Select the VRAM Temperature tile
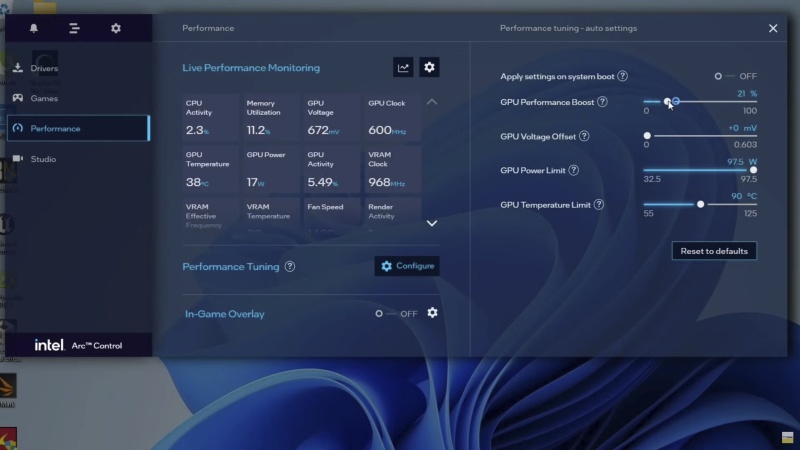The width and height of the screenshot is (800, 450). pyautogui.click(x=270, y=216)
